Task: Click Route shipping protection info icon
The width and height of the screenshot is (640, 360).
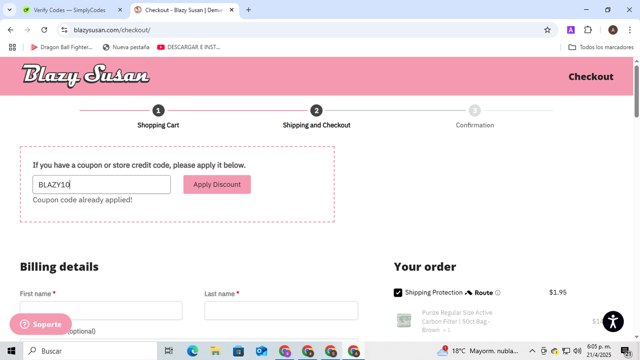Action: click(x=498, y=293)
